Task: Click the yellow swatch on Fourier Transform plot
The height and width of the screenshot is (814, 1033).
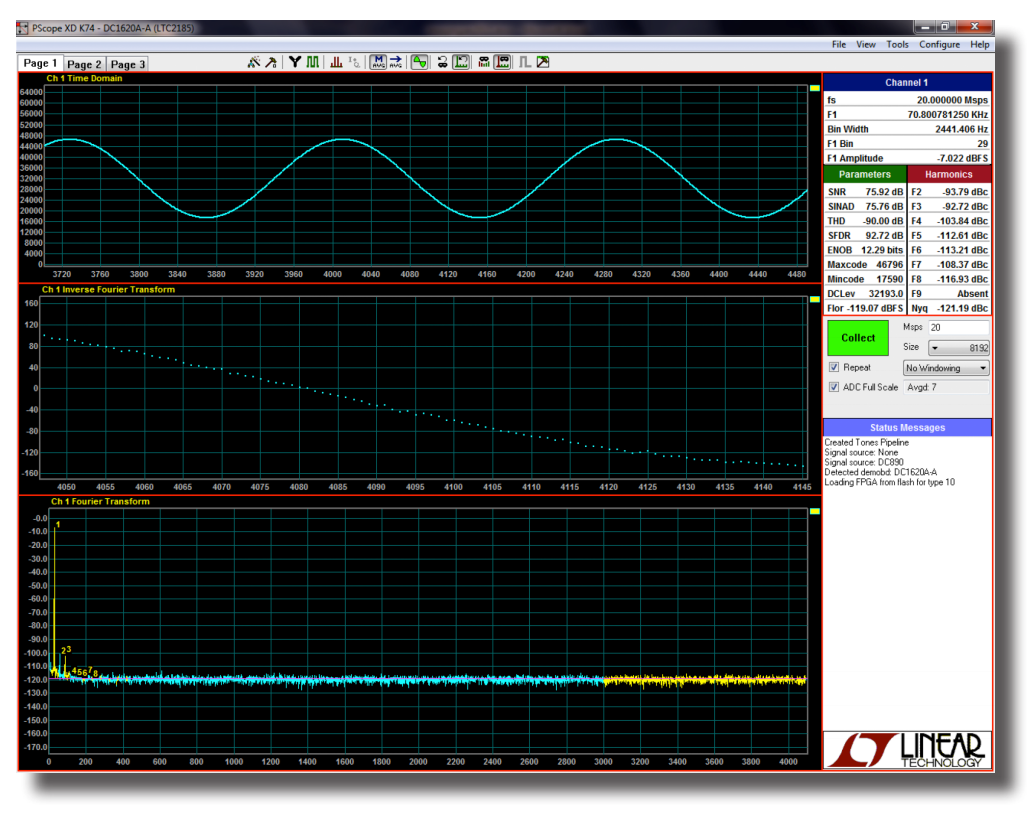Action: [x=814, y=511]
